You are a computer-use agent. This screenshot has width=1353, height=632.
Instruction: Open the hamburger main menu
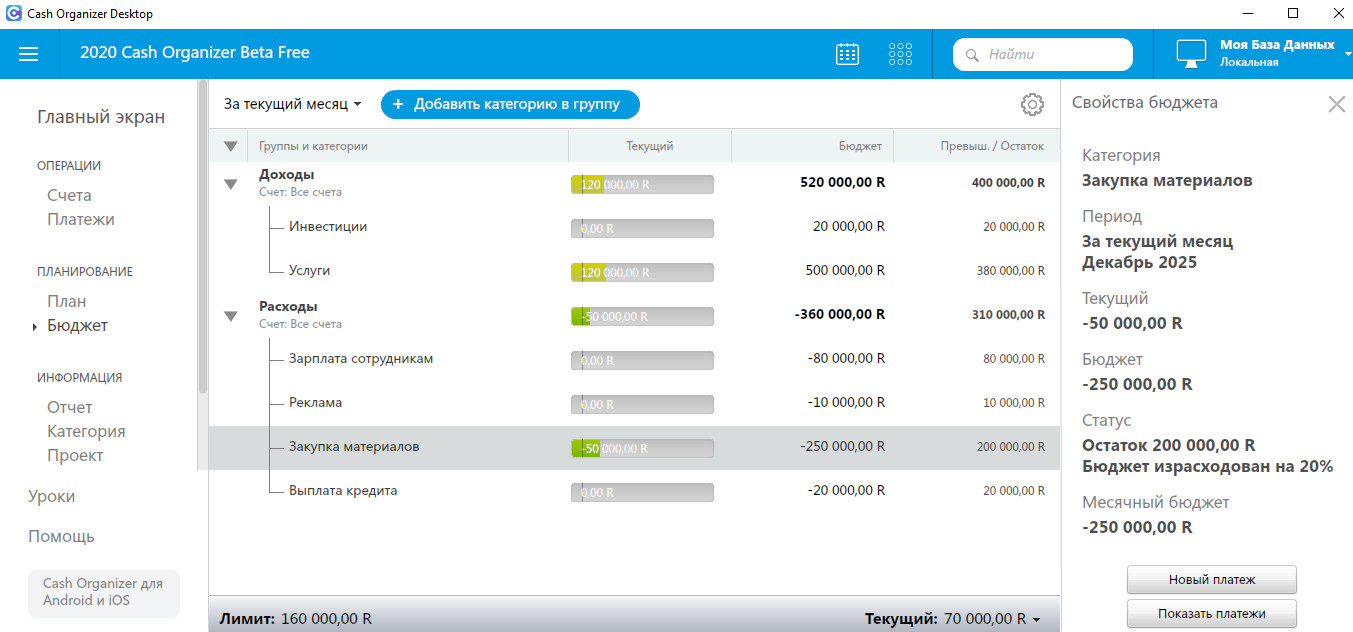point(29,54)
